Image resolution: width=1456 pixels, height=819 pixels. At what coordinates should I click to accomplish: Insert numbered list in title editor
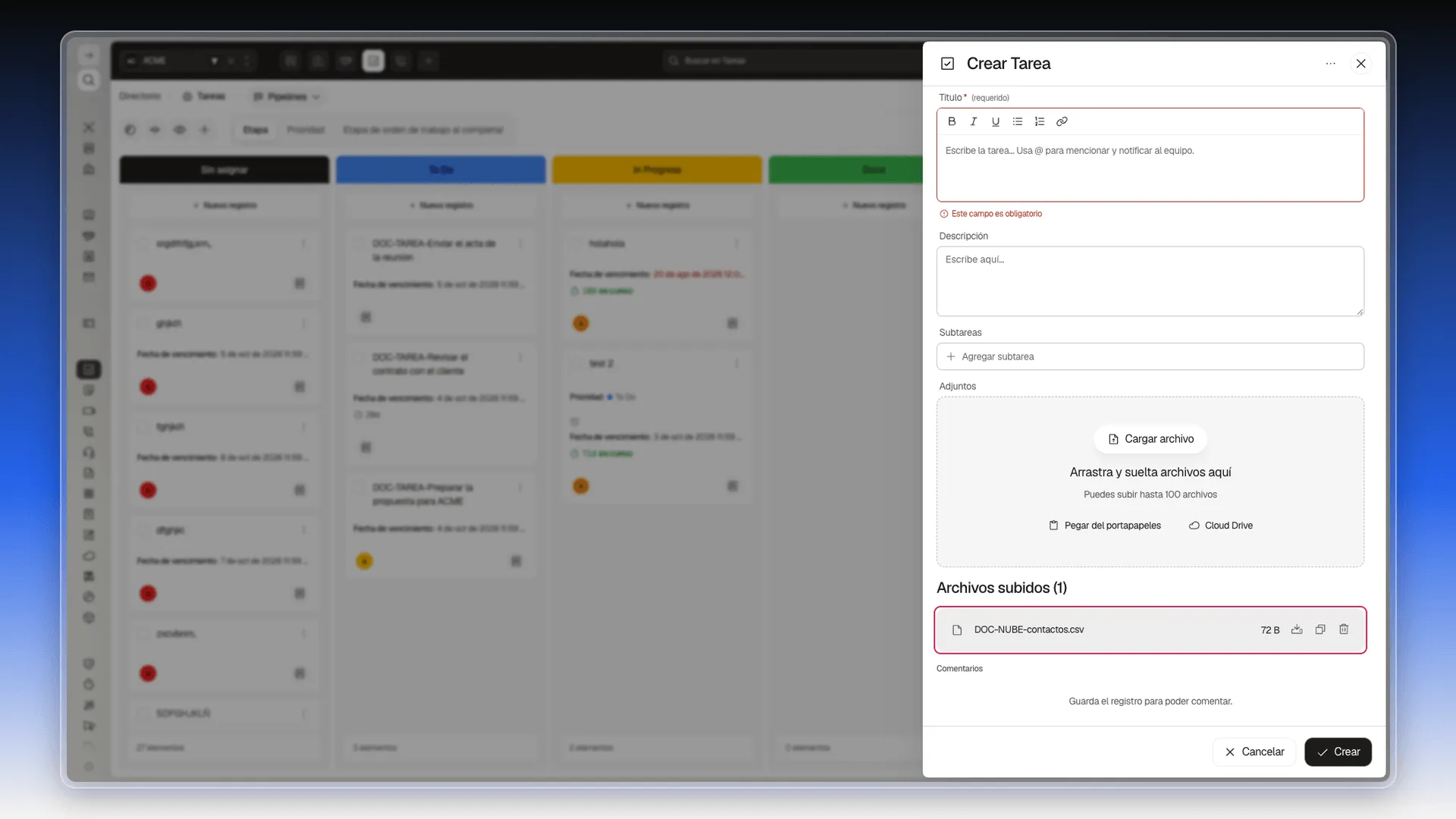(1040, 121)
